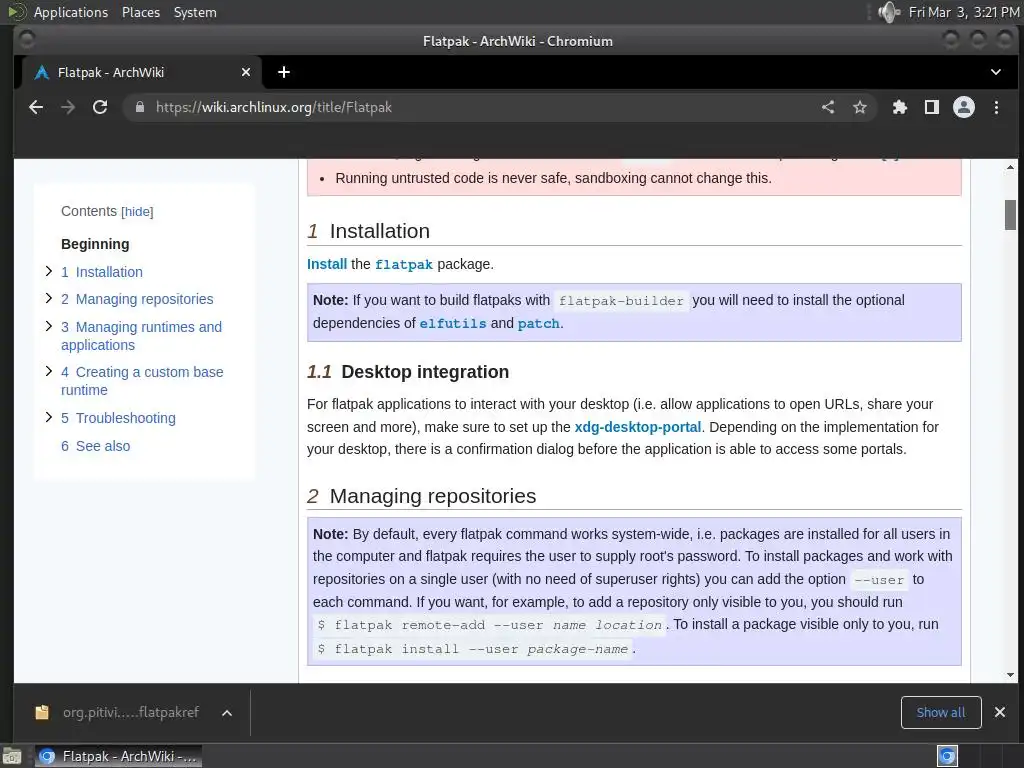Click the clock showing Fri Mar 3
The height and width of the screenshot is (768, 1024).
[x=964, y=12]
